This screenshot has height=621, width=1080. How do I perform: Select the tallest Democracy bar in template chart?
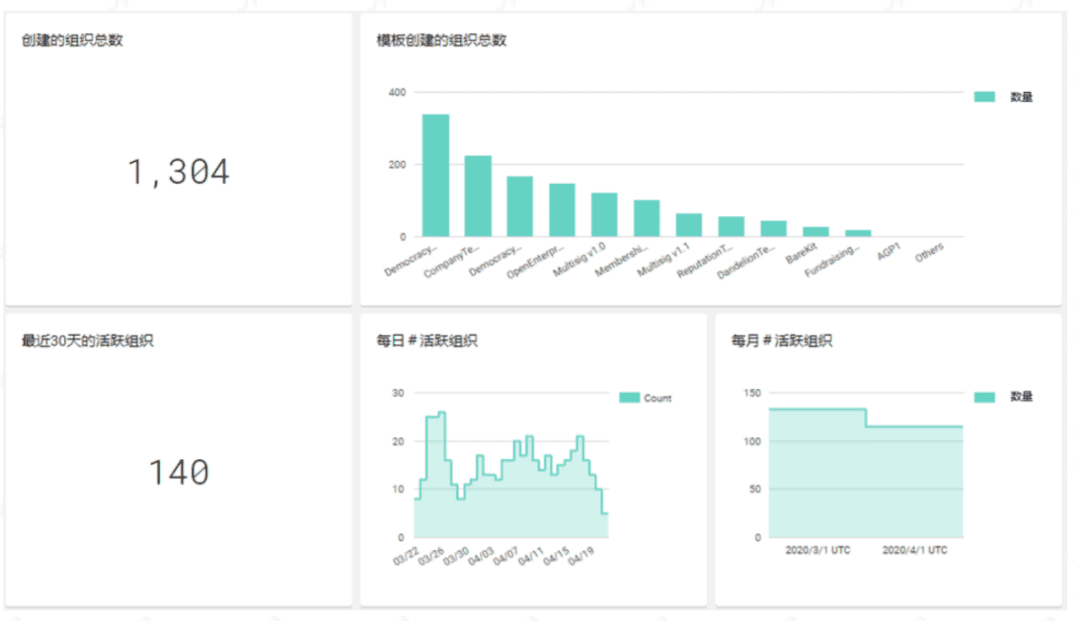435,176
